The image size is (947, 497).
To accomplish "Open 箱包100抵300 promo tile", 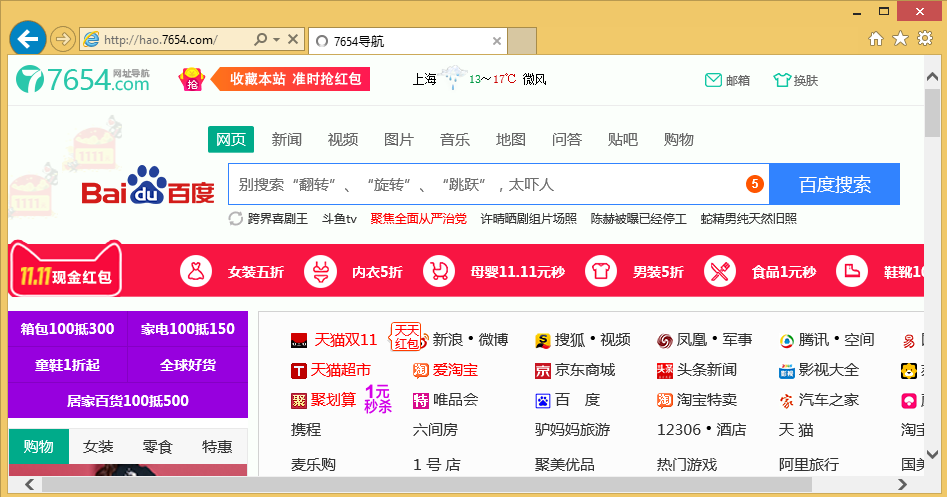I will pos(68,329).
